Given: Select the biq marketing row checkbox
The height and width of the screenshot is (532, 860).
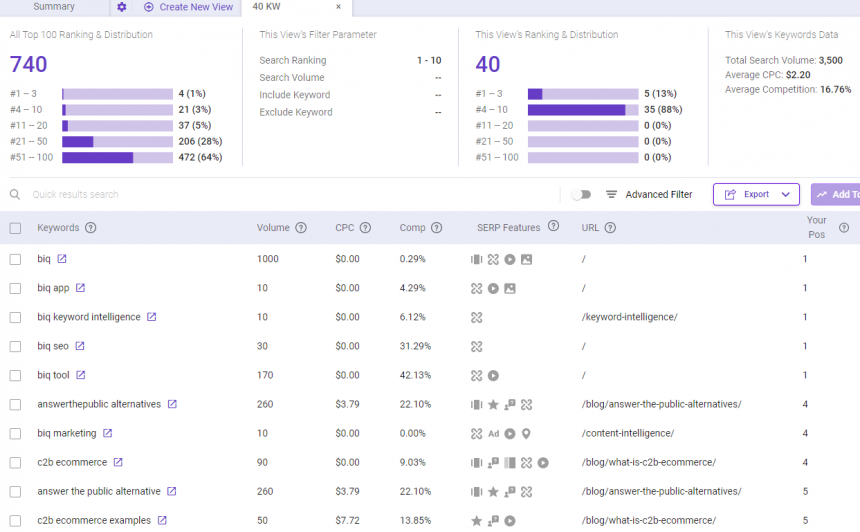Looking at the screenshot, I should (15, 434).
